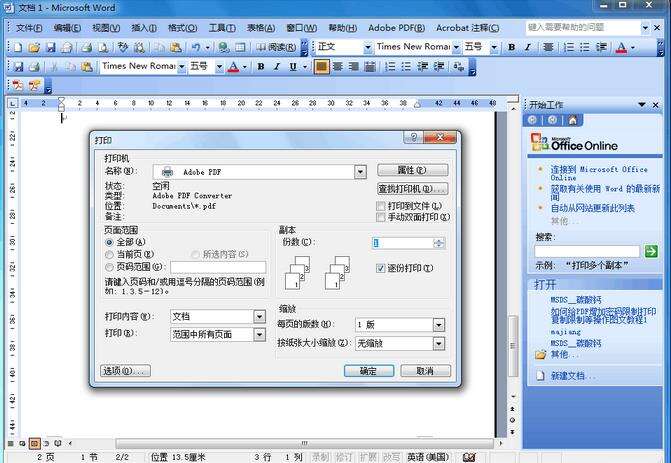Click the print dialog help question mark

413,137
